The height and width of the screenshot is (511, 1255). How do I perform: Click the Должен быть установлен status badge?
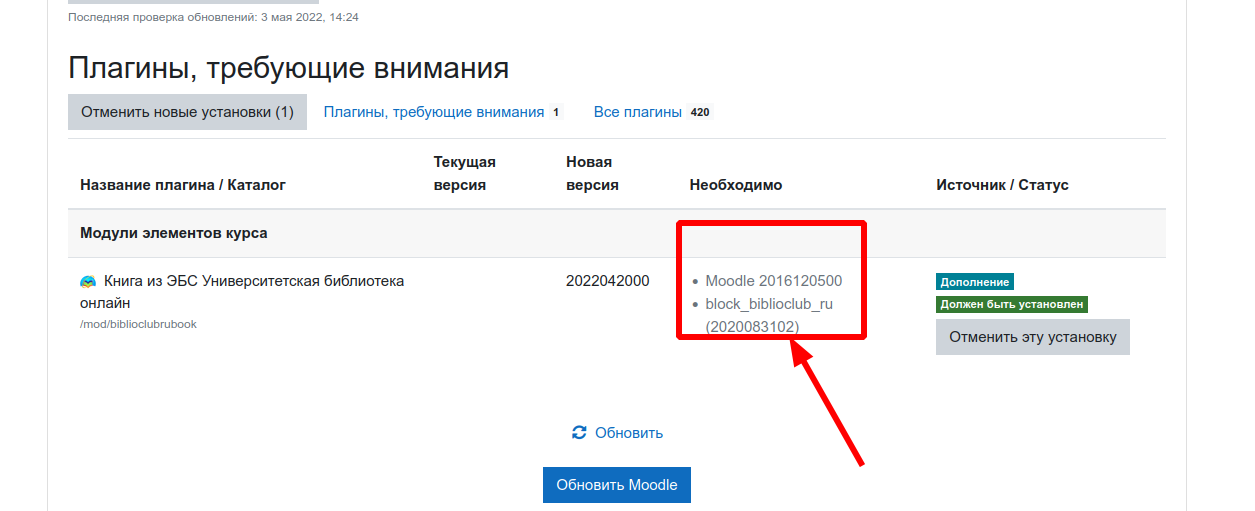click(1012, 304)
